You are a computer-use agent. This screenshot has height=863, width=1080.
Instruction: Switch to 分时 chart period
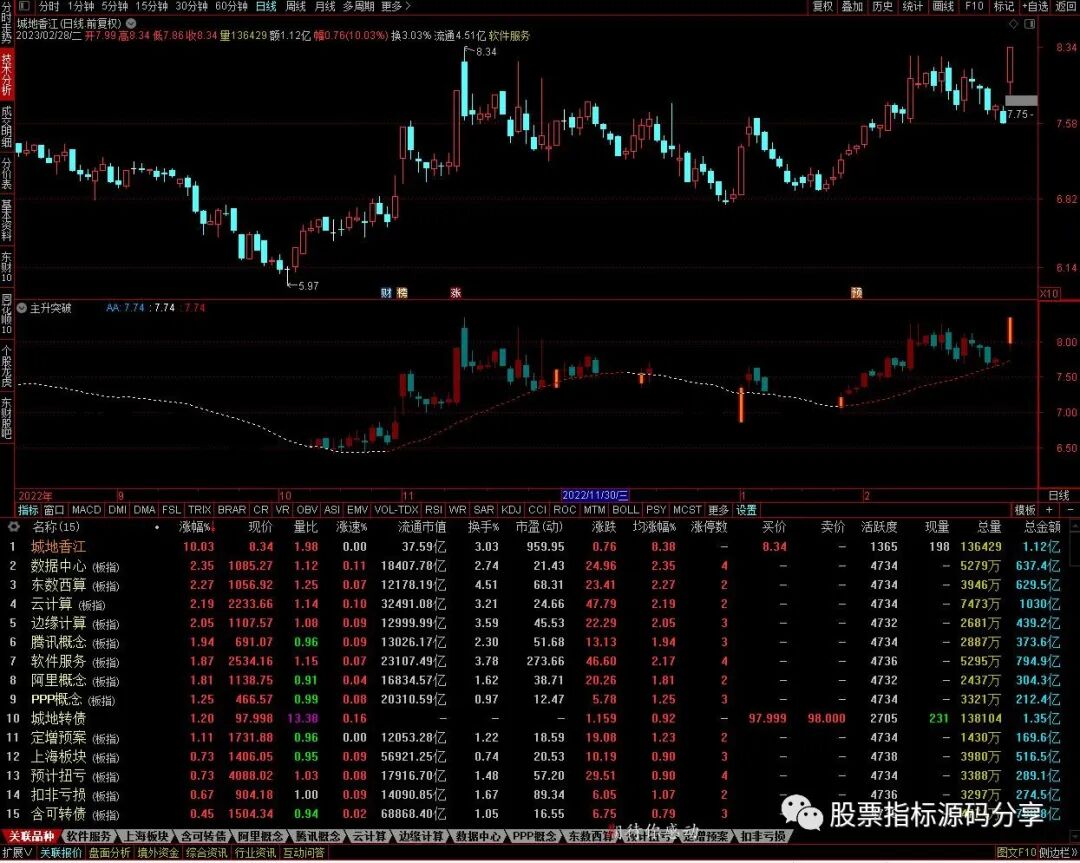point(49,6)
